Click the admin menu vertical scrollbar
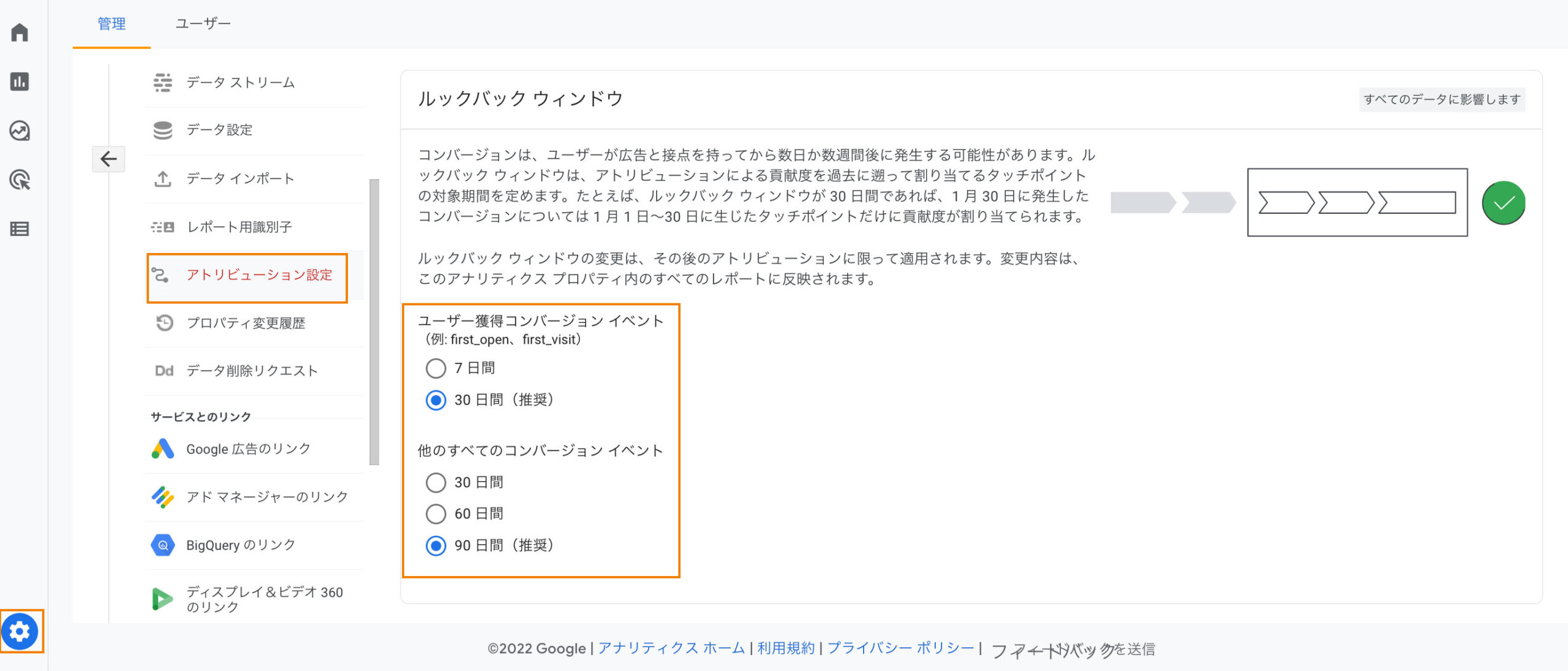The height and width of the screenshot is (671, 1568). tap(374, 322)
